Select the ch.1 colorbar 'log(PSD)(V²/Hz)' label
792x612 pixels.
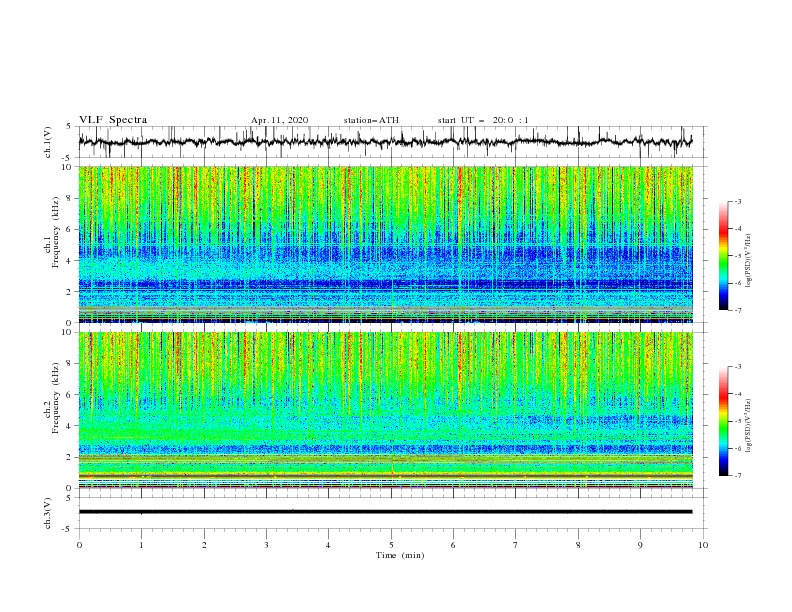tap(748, 261)
